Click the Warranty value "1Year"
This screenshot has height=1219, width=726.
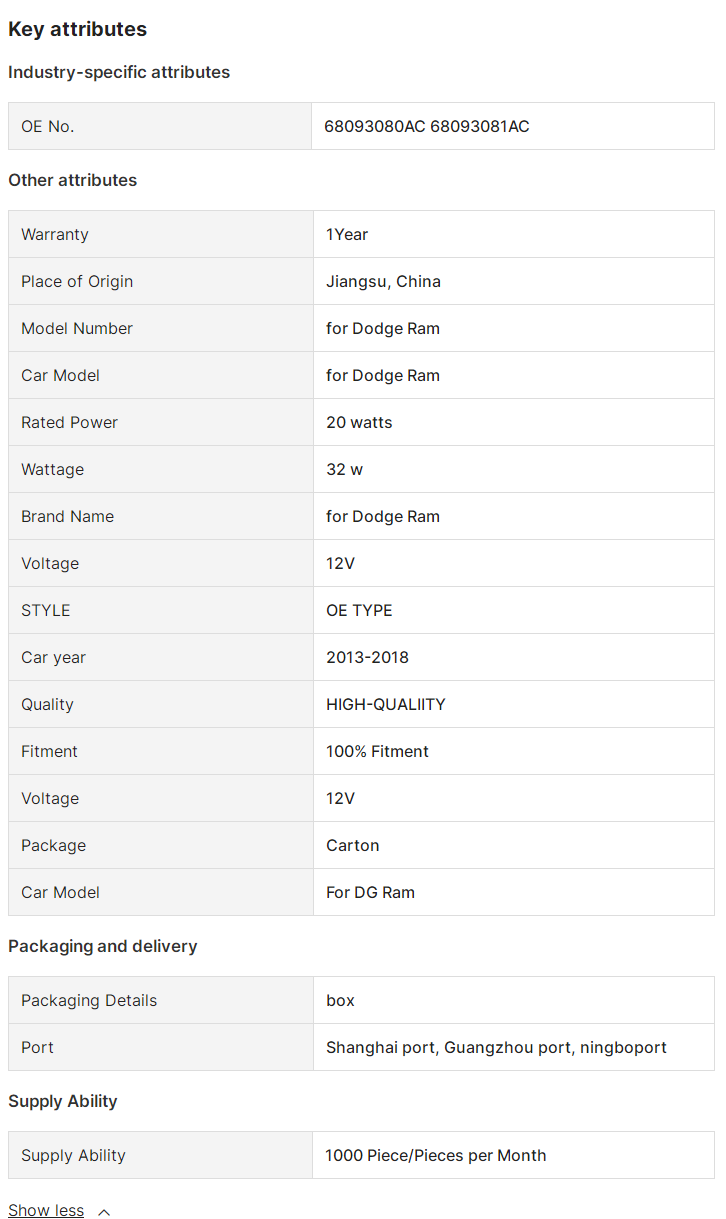(x=347, y=234)
